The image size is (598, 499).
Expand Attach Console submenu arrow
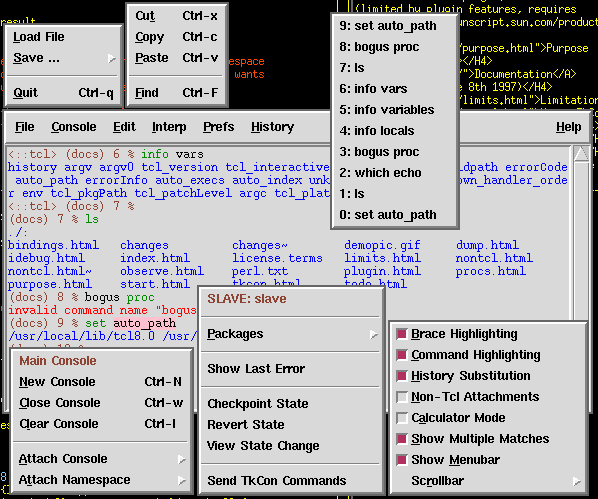click(x=182, y=460)
